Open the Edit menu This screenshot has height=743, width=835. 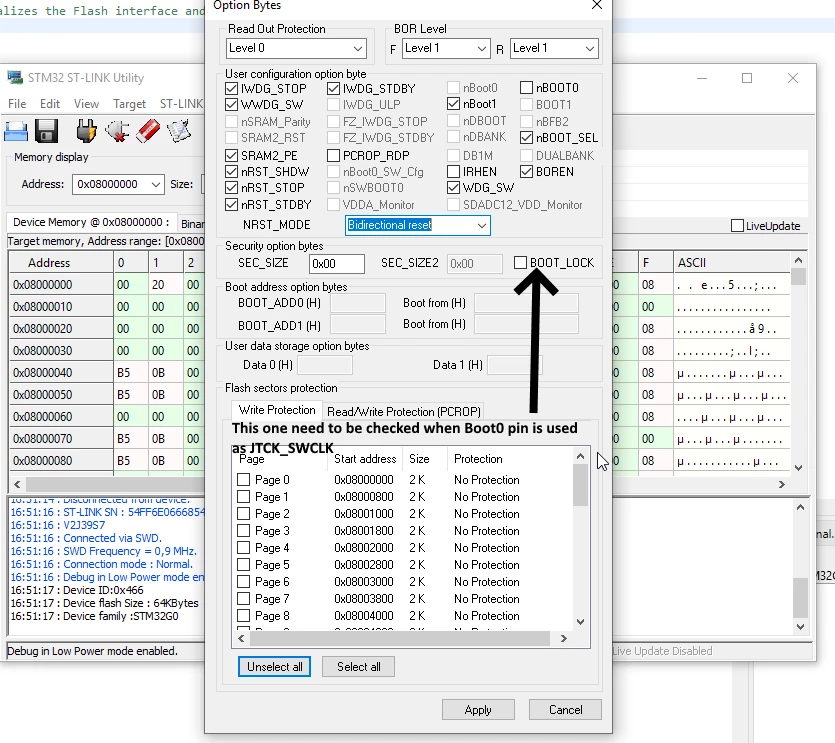50,104
